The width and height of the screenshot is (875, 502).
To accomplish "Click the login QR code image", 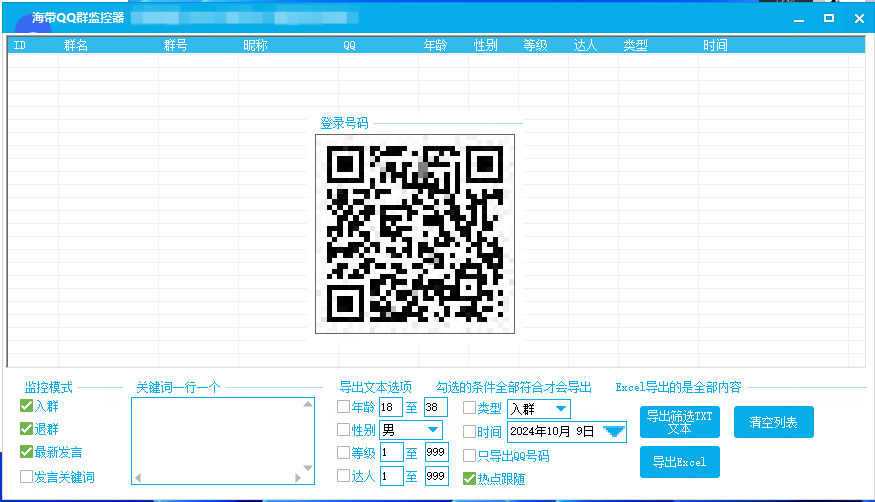I will [415, 233].
